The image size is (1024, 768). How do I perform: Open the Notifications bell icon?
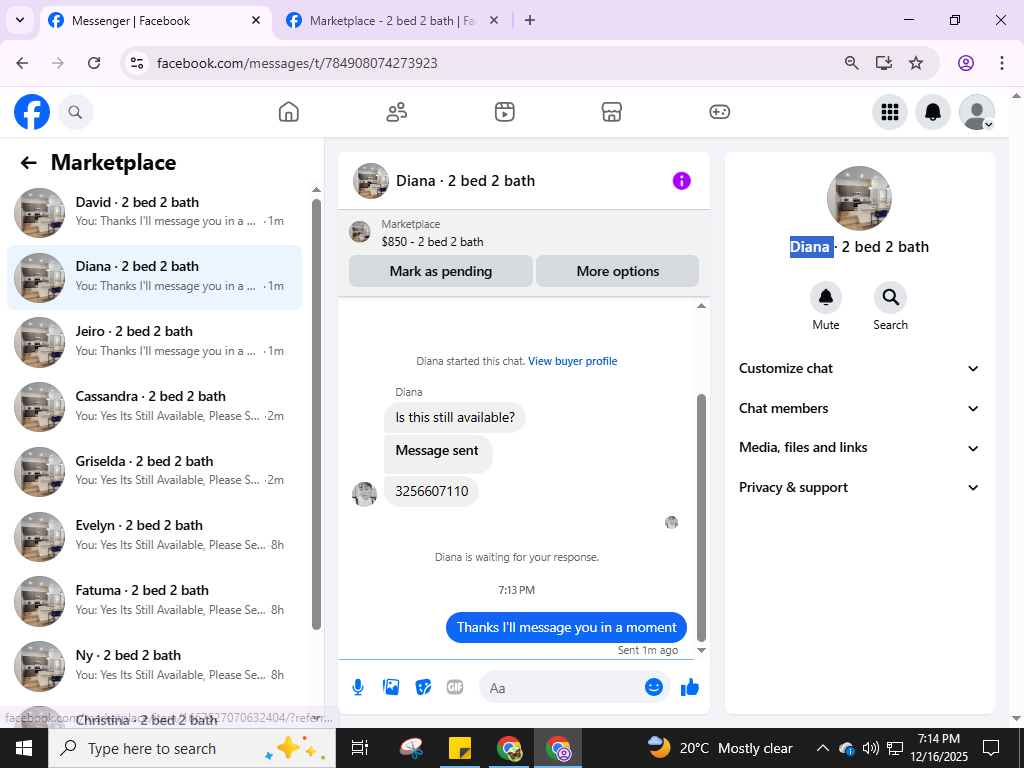tap(933, 112)
